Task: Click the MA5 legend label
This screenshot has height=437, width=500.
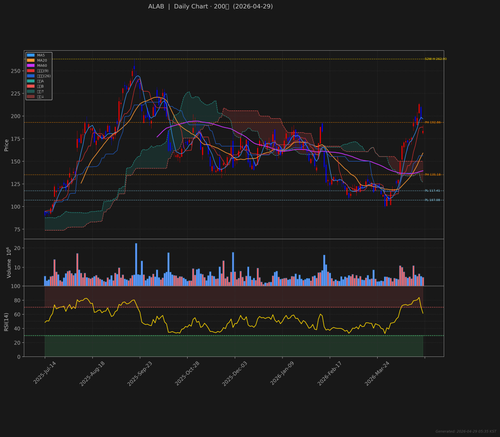Action: [41, 55]
